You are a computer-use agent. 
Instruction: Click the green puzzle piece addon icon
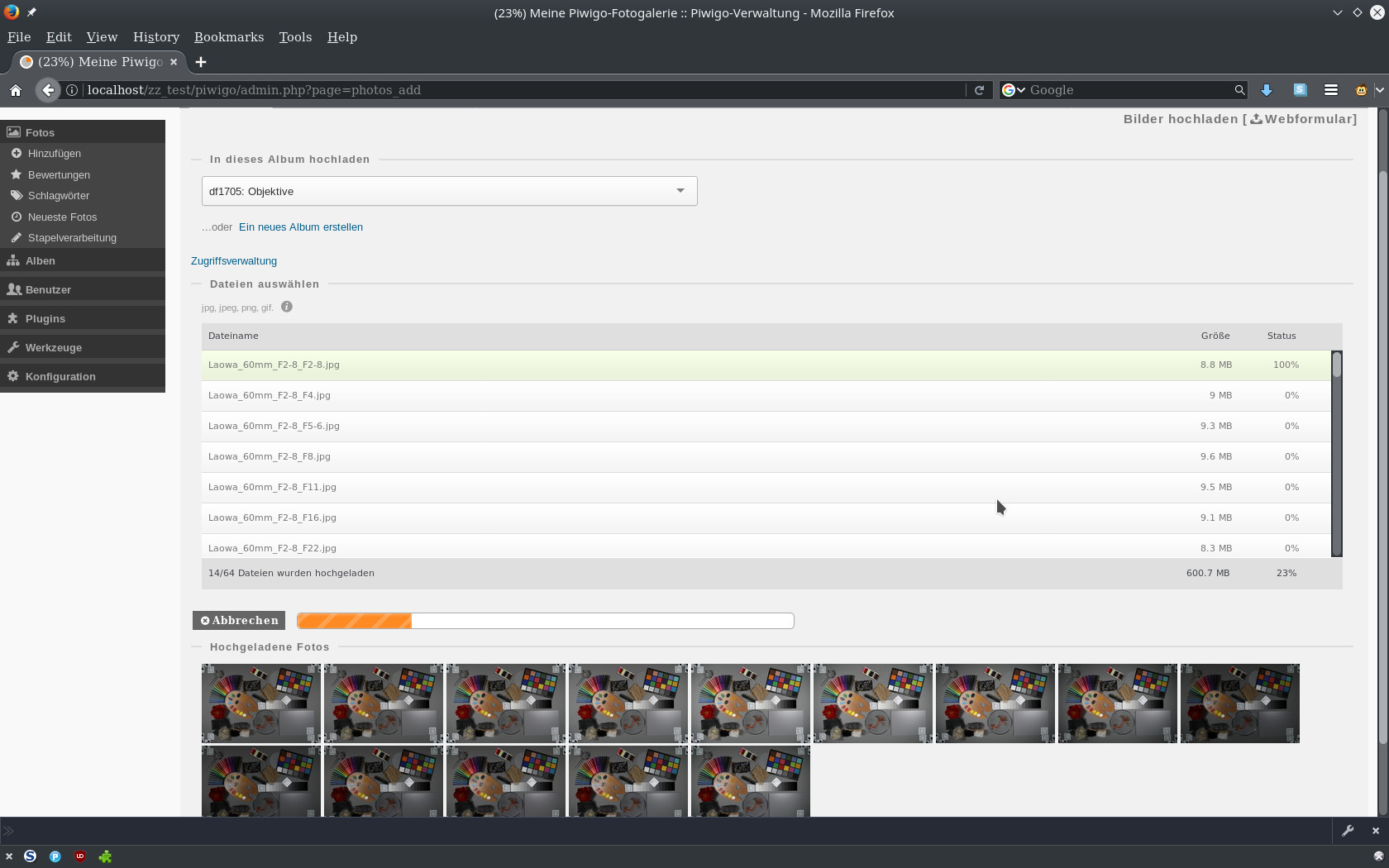pos(105,856)
